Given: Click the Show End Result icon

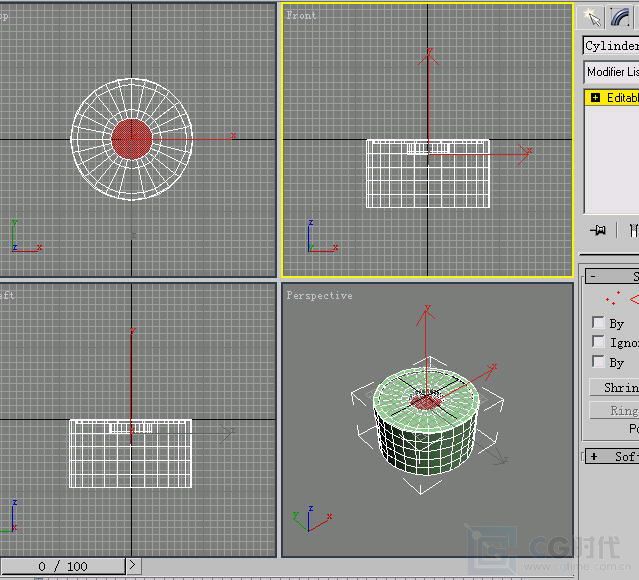Looking at the screenshot, I should pyautogui.click(x=633, y=231).
